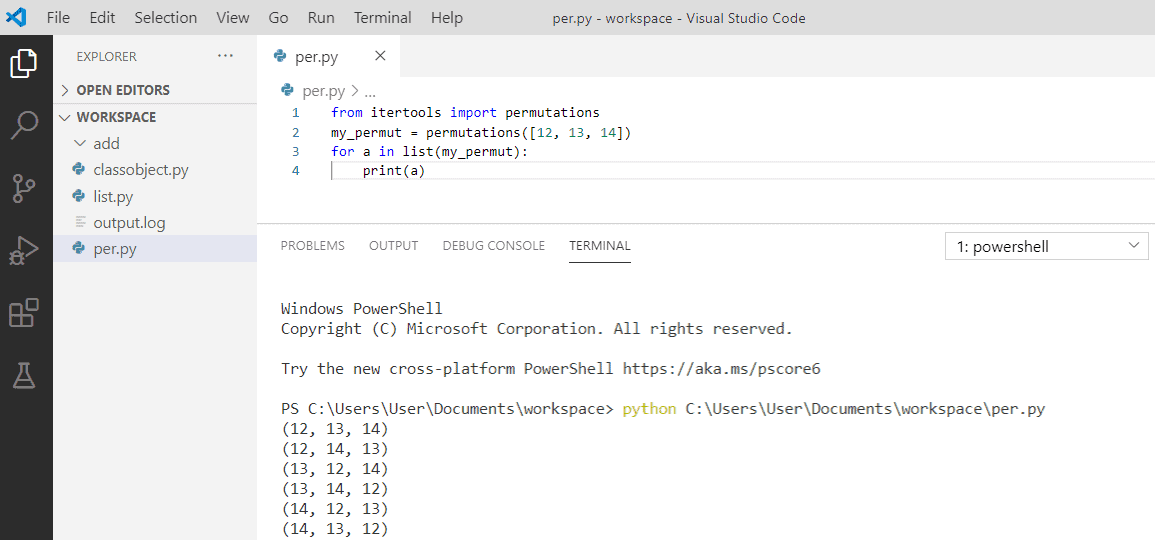The image size is (1155, 540).
Task: Open the Help menu
Action: click(447, 18)
